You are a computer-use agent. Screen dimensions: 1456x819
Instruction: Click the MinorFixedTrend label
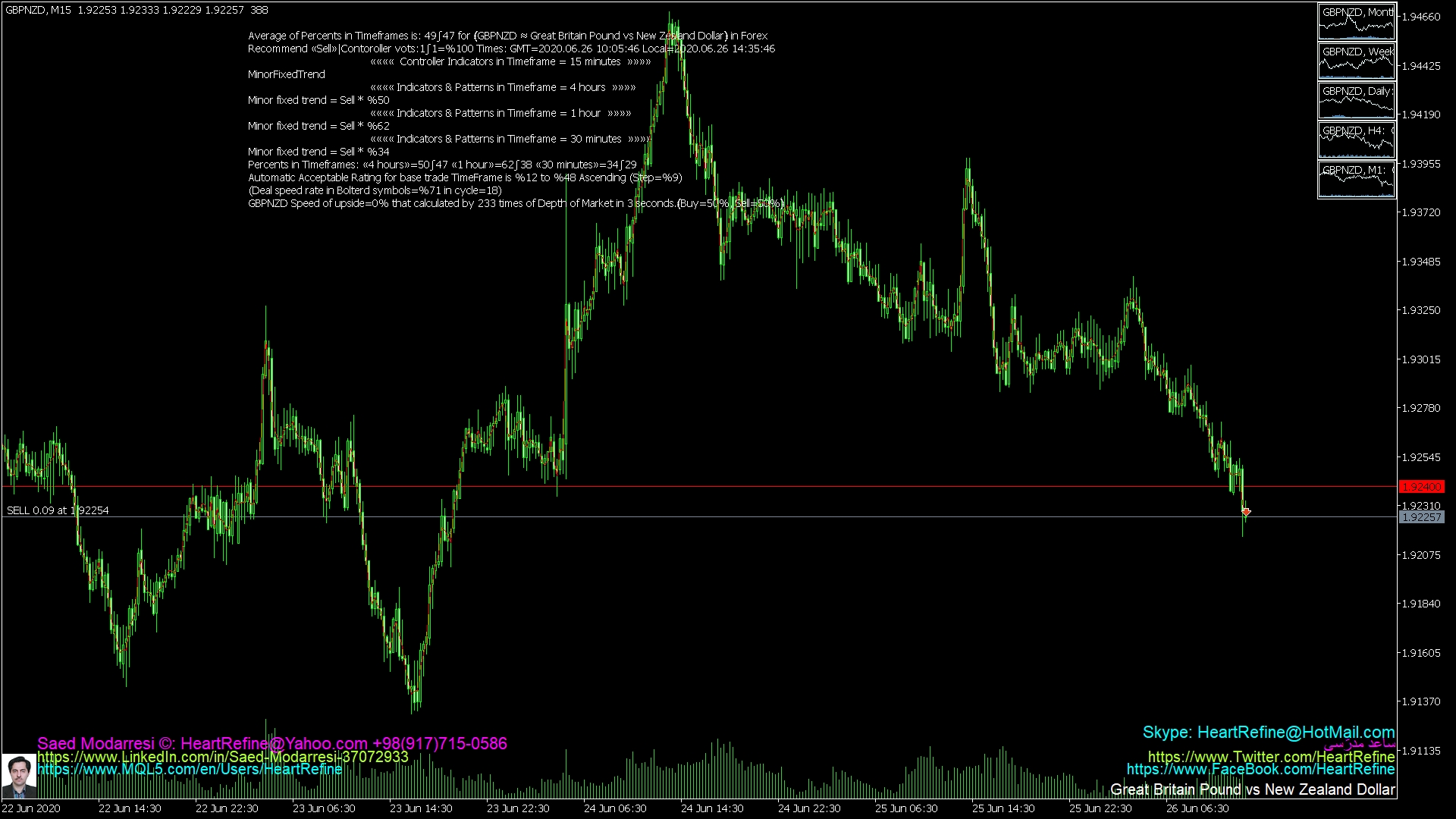(287, 74)
